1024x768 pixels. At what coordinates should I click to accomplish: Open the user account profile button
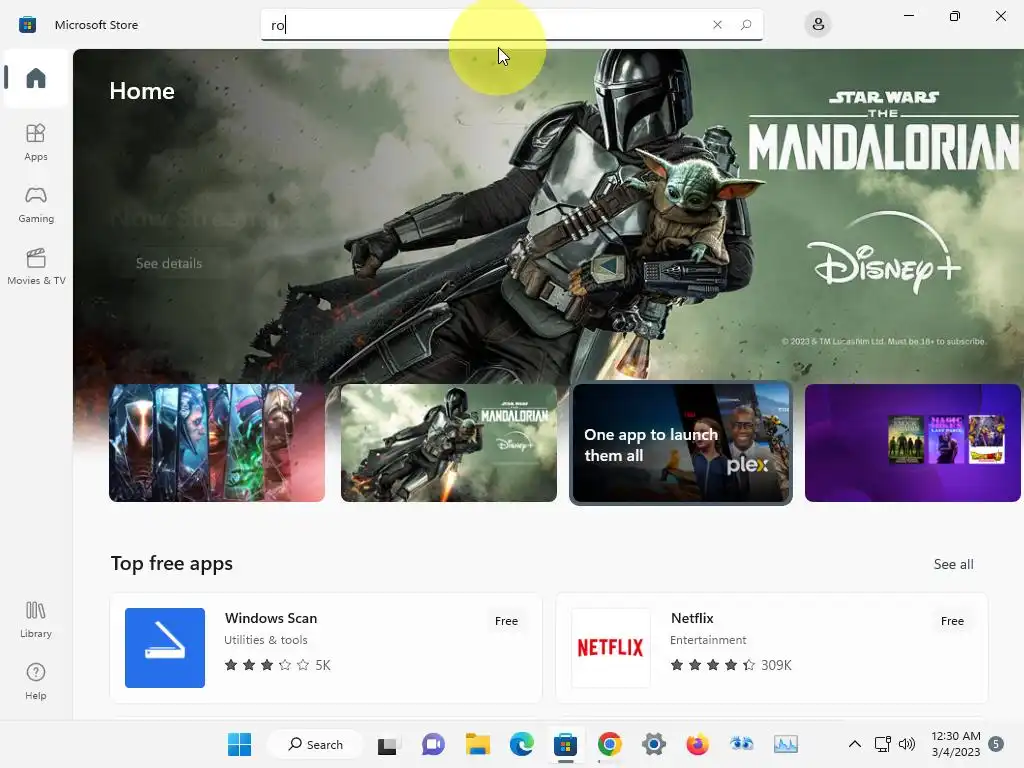pos(818,25)
